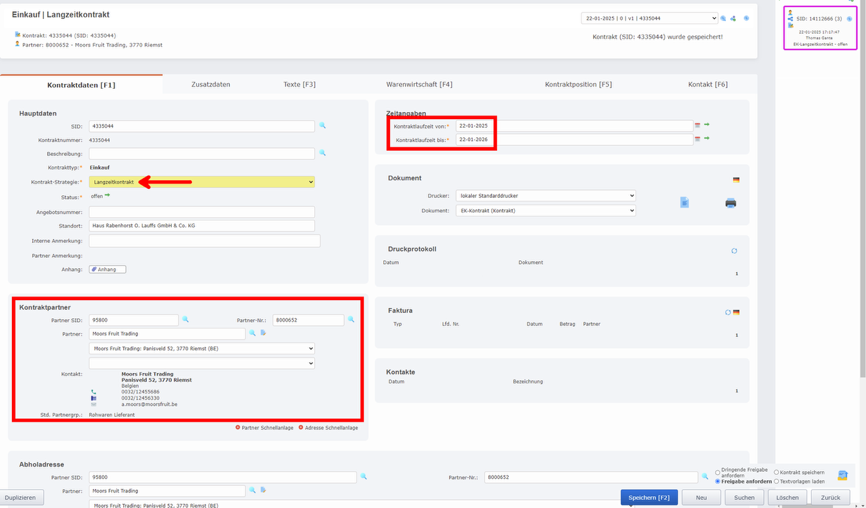Click the blue document preview icon
866x508 pixels.
pos(684,203)
